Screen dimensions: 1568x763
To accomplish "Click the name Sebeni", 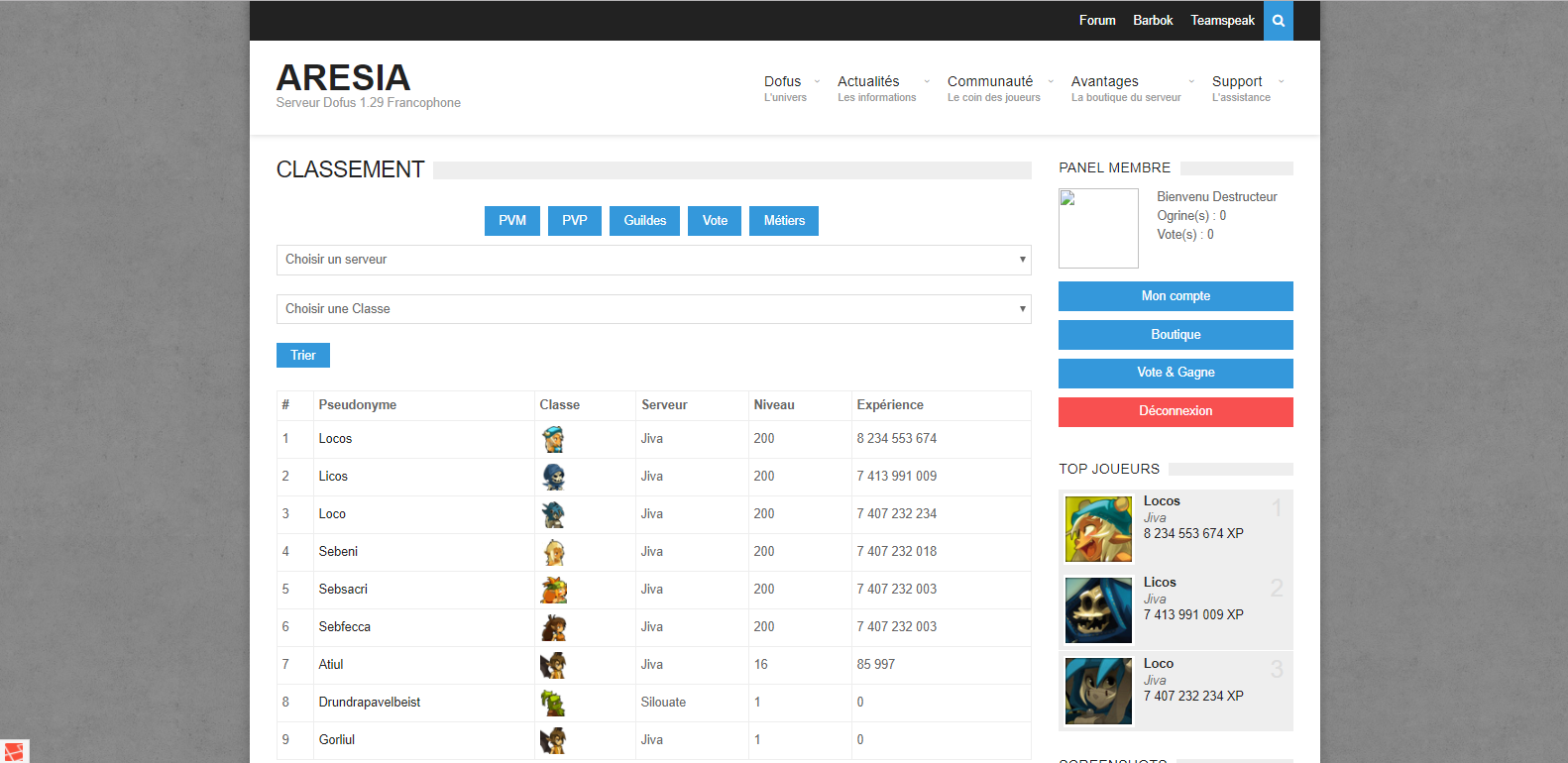I will [x=338, y=552].
